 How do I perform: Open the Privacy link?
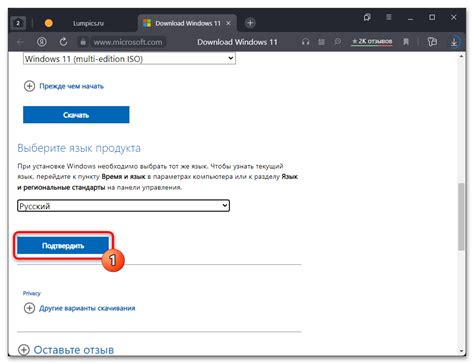click(x=32, y=293)
